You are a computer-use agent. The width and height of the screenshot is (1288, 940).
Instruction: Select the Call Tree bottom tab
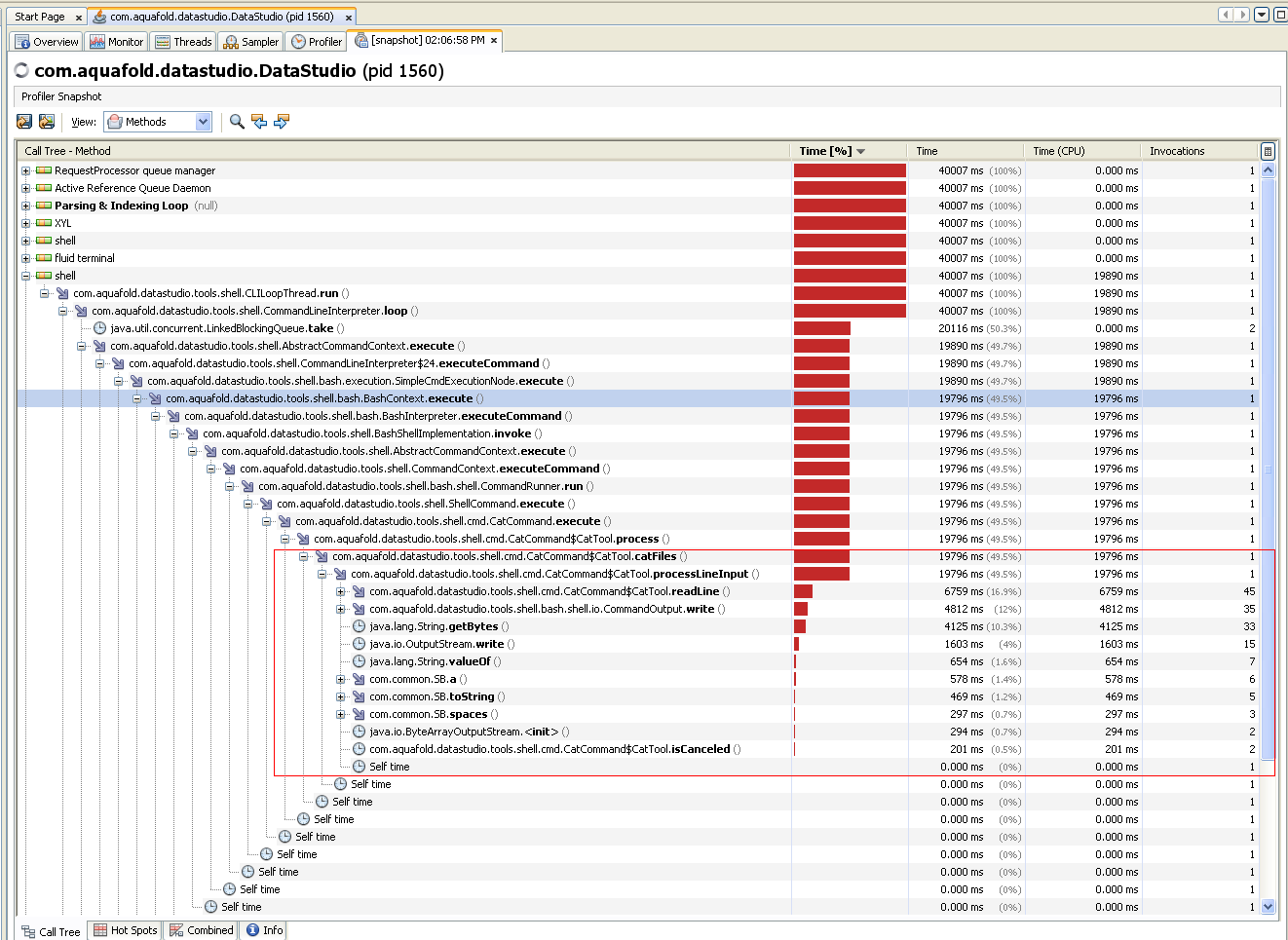pos(51,931)
